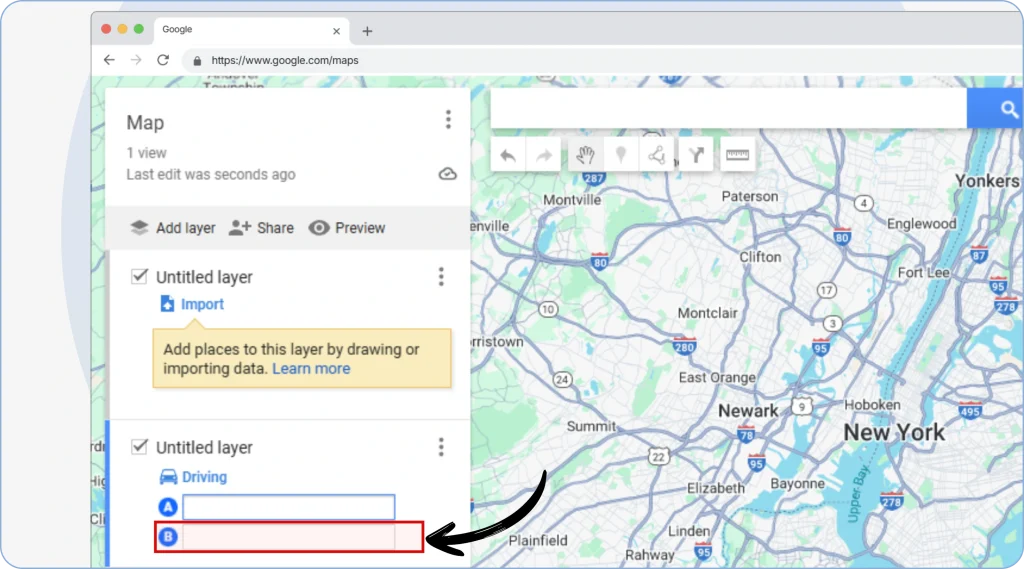Image resolution: width=1024 pixels, height=569 pixels.
Task: Select the add directions tool
Action: [696, 155]
